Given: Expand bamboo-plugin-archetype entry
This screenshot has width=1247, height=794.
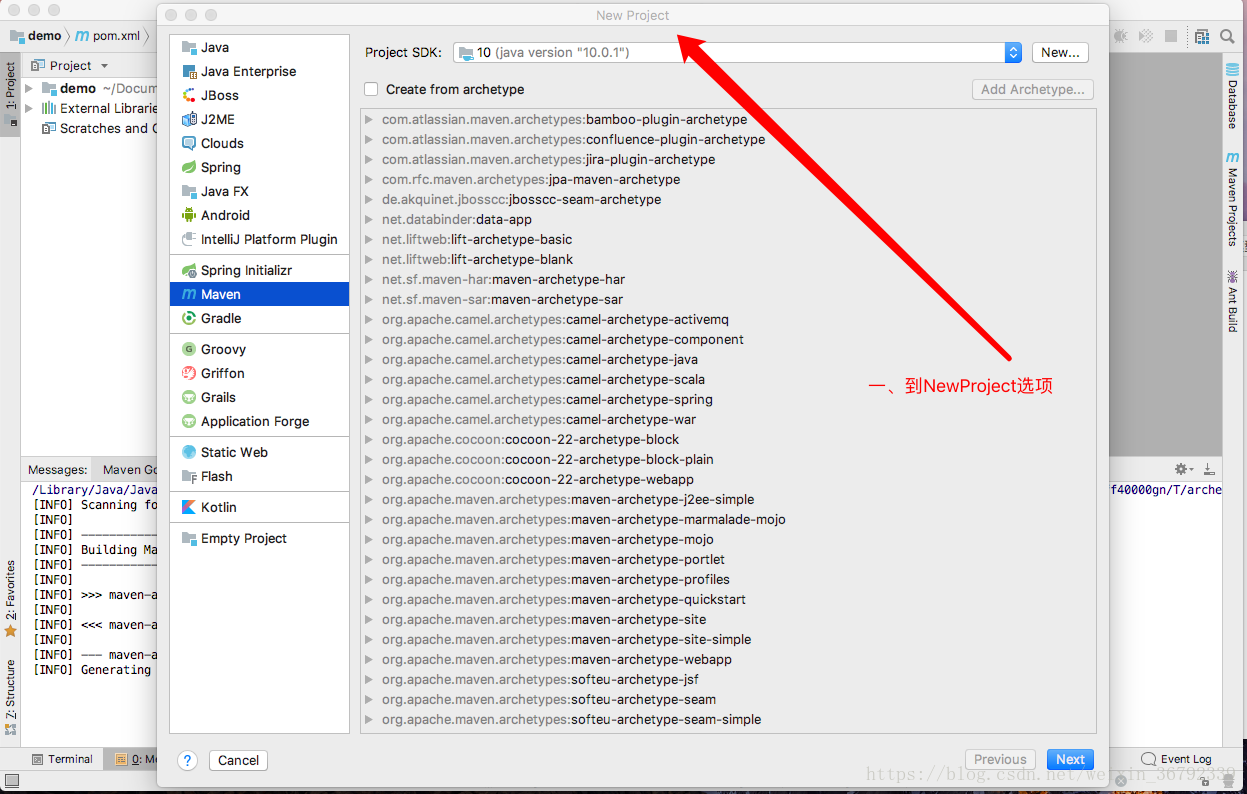Looking at the screenshot, I should click(369, 119).
